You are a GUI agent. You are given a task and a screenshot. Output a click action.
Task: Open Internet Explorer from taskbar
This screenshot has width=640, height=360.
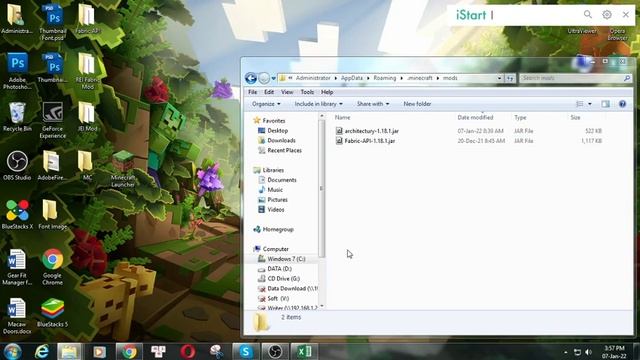(42, 351)
